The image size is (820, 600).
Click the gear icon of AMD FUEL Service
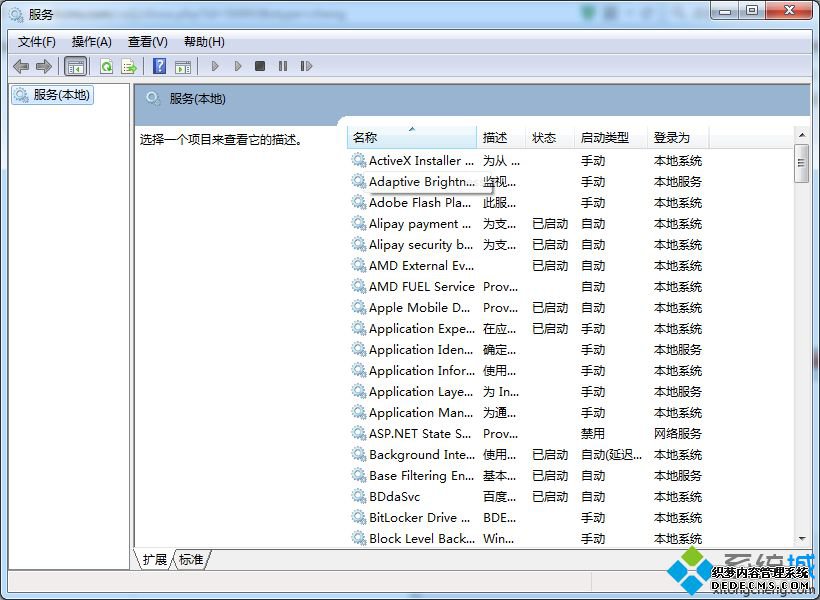[x=358, y=286]
